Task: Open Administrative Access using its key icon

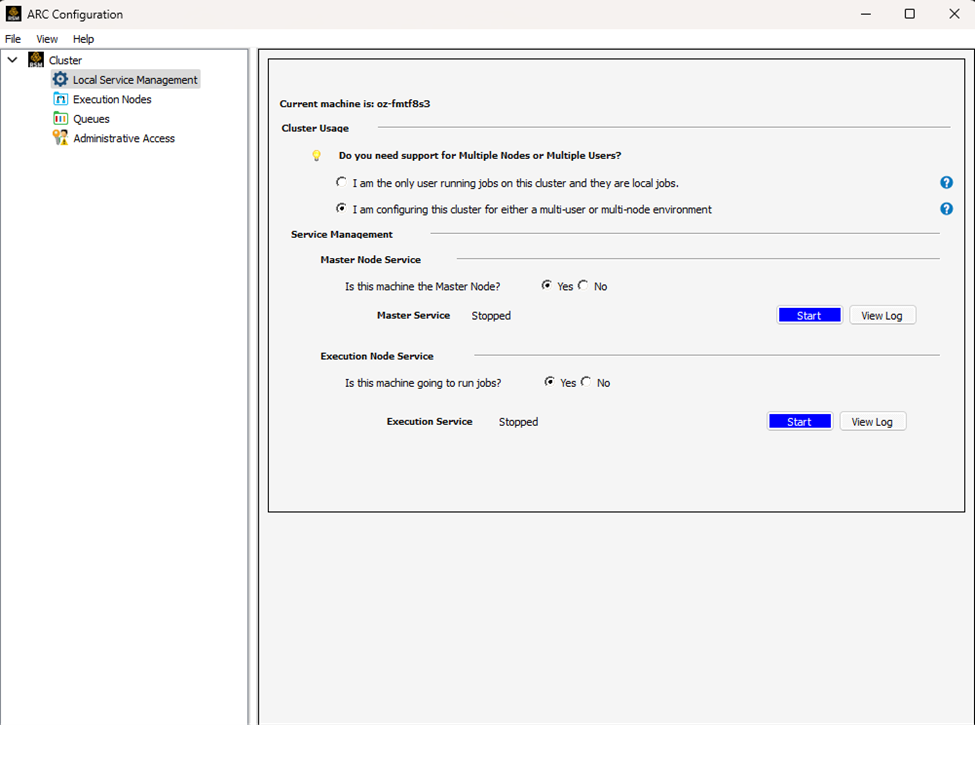Action: click(x=60, y=138)
